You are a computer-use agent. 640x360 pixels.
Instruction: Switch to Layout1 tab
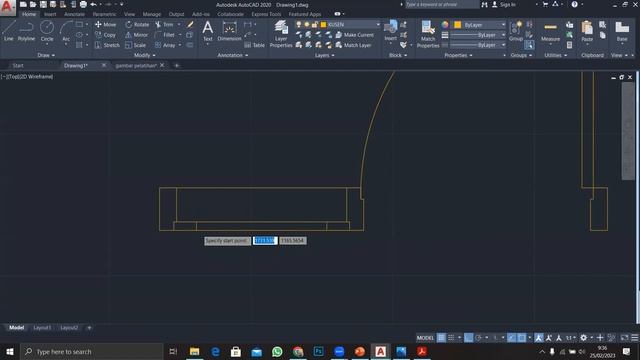point(42,327)
